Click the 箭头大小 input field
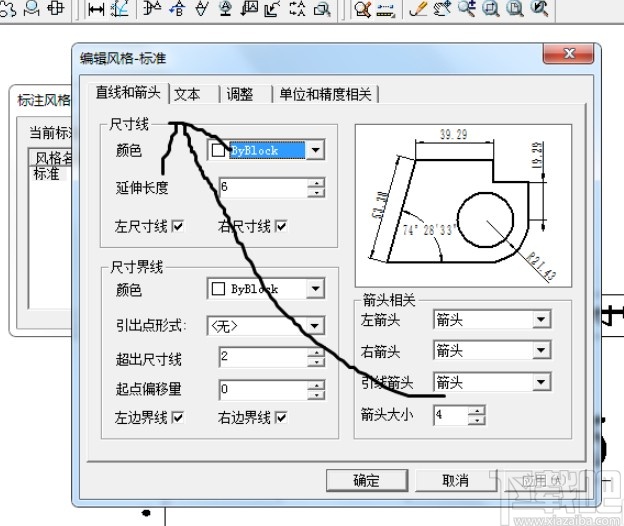Screen dimensions: 624x526 pyautogui.click(x=450, y=415)
